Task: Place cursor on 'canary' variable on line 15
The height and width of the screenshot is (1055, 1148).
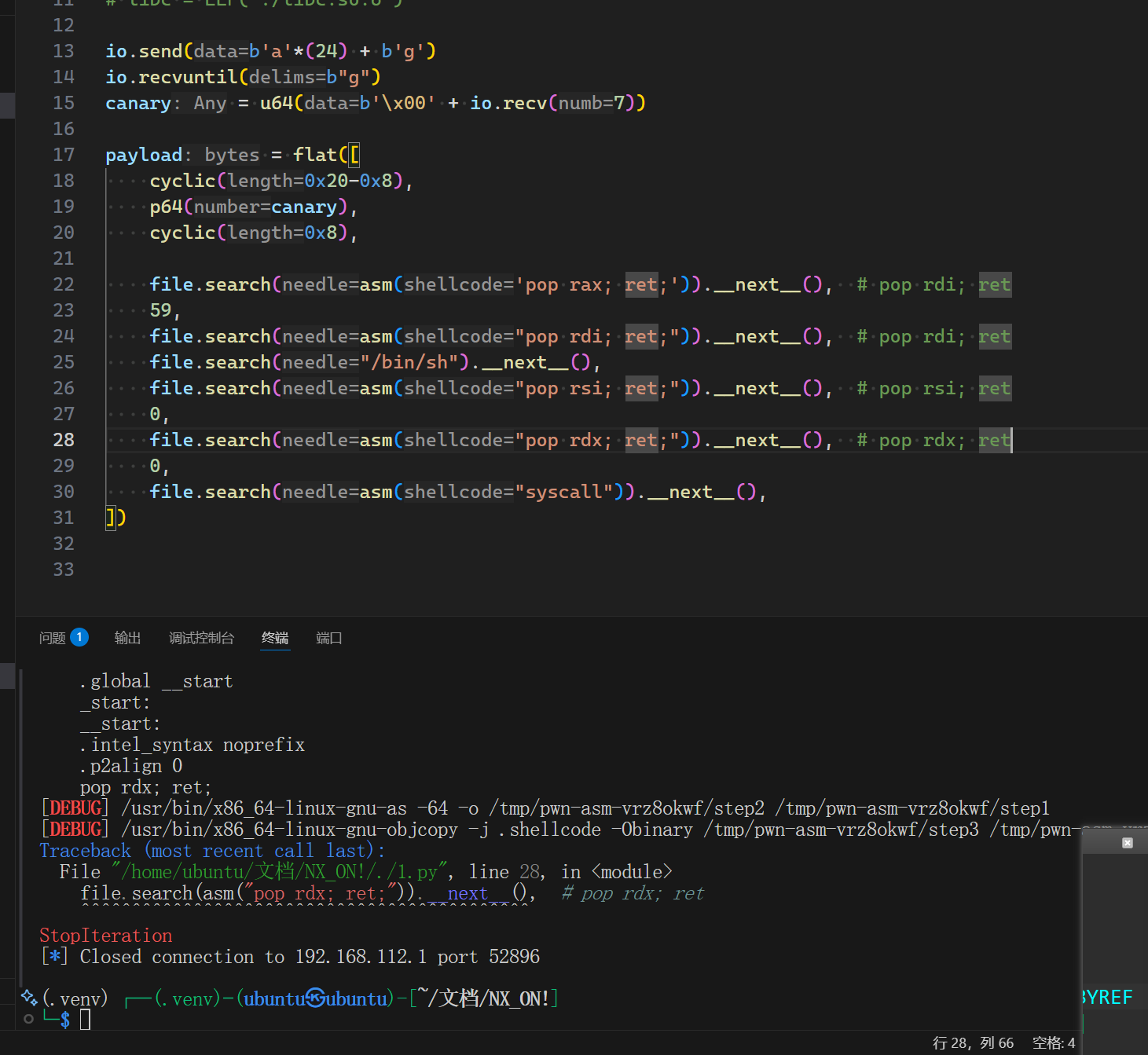Action: tap(138, 103)
